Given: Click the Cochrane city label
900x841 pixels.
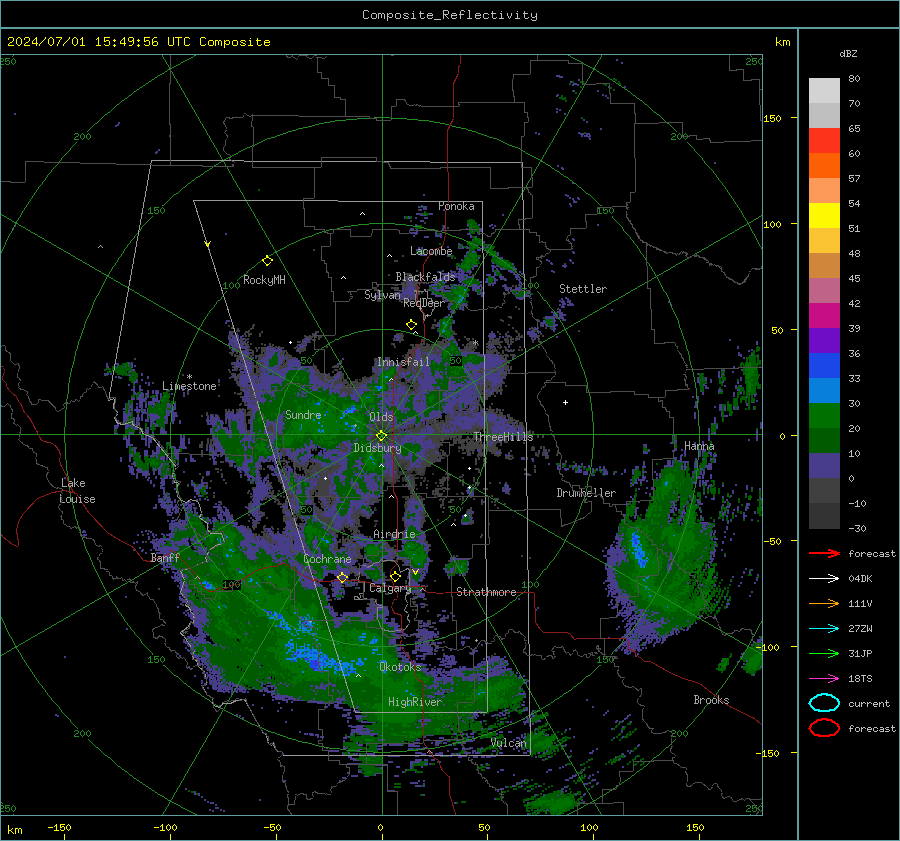Looking at the screenshot, I should (327, 559).
